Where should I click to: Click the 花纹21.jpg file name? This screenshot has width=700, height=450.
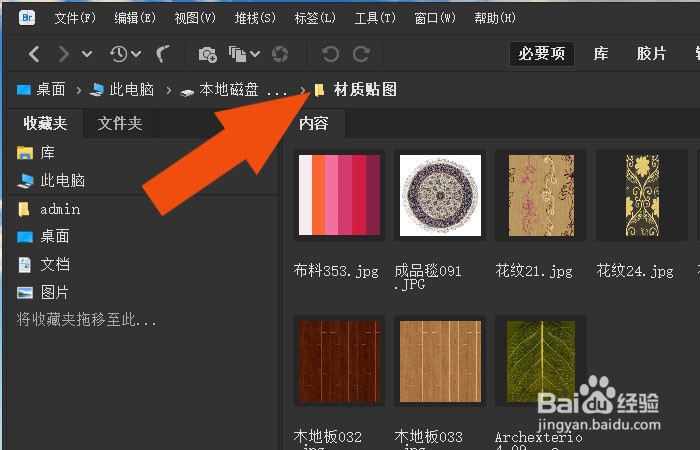click(534, 271)
